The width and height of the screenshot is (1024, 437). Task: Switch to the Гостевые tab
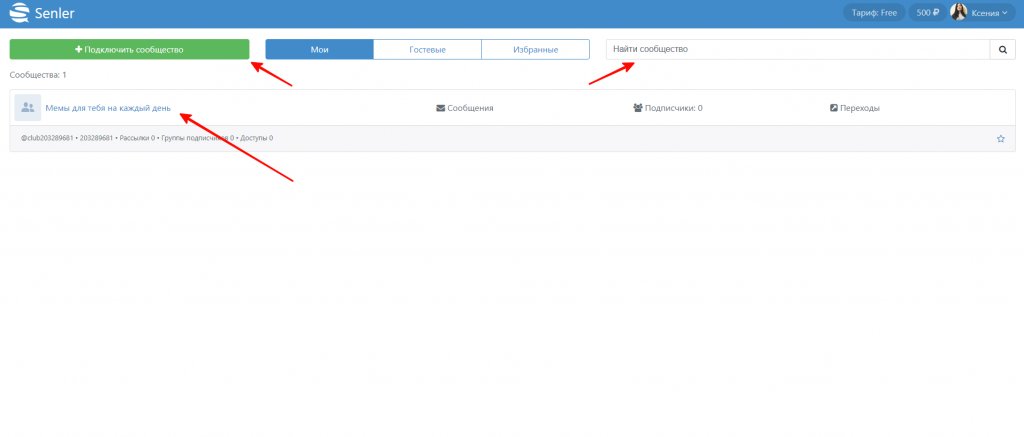click(427, 49)
